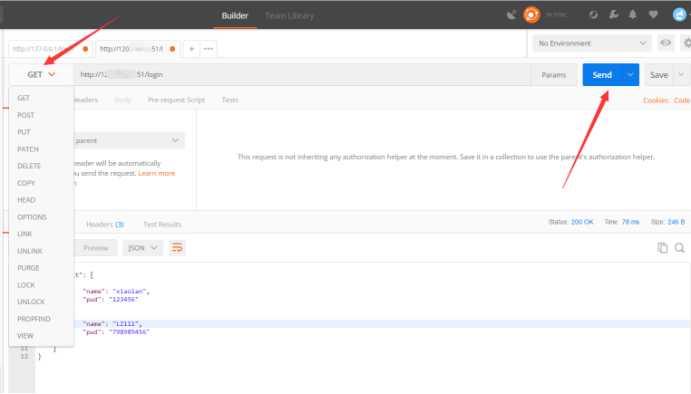
Task: Click the heart icon in header
Action: (x=653, y=15)
